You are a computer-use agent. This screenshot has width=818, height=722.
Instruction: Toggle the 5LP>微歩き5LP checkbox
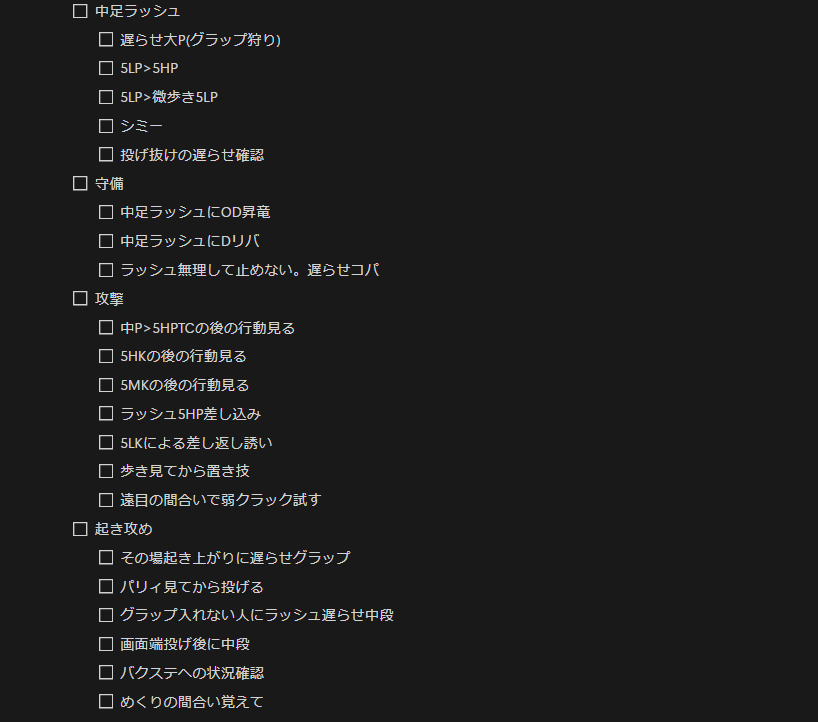[x=106, y=97]
